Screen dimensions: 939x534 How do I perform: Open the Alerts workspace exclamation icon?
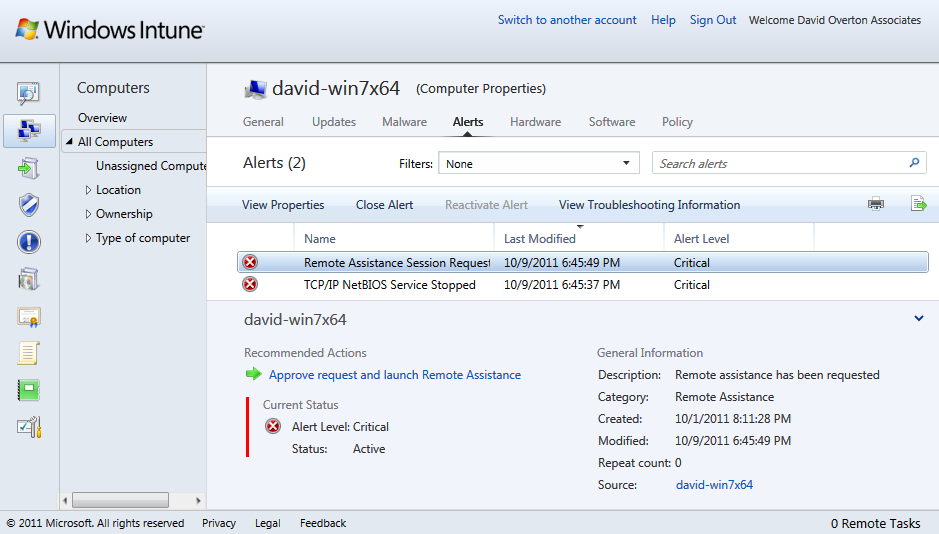pyautogui.click(x=29, y=242)
